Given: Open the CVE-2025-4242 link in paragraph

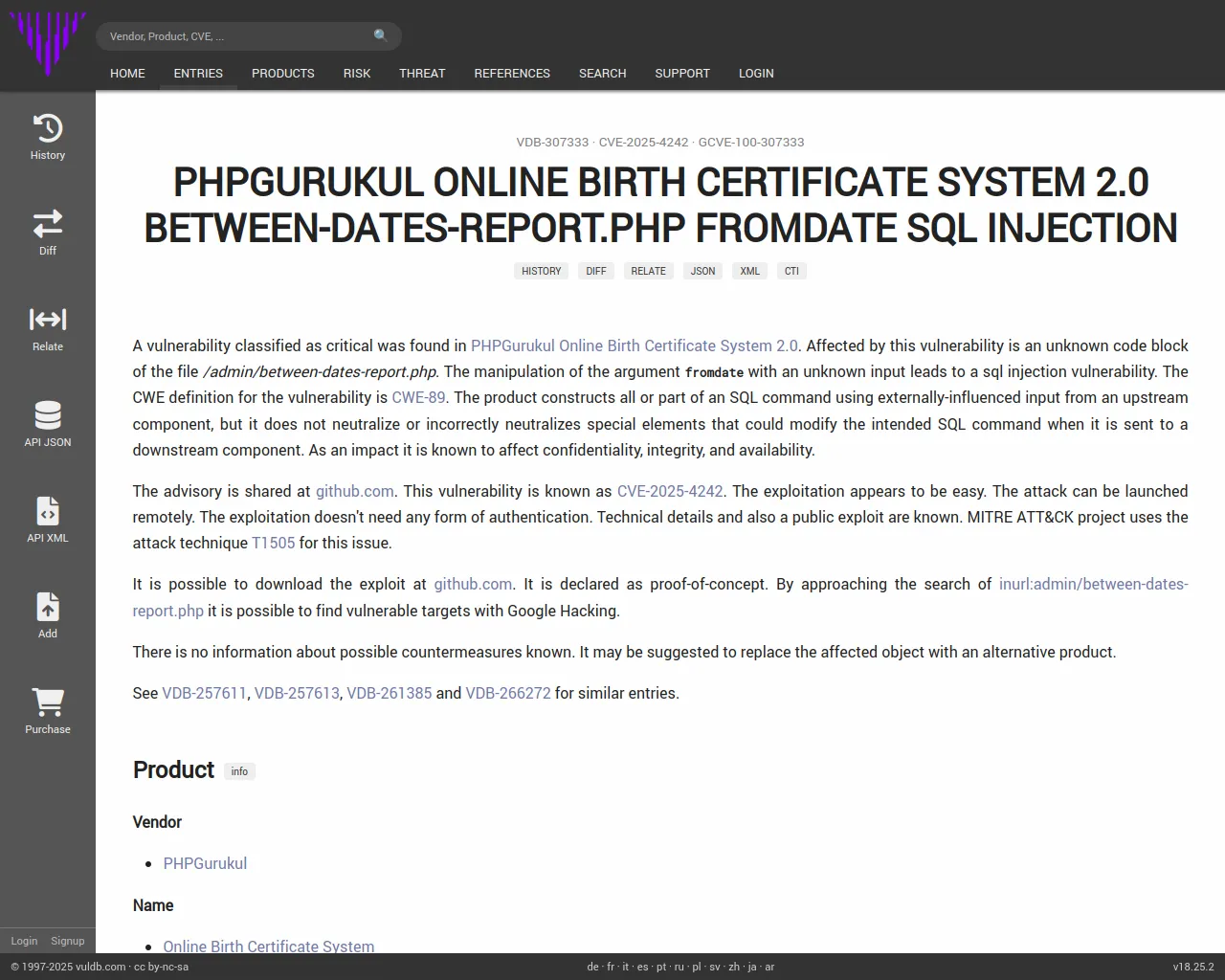Looking at the screenshot, I should pyautogui.click(x=670, y=491).
